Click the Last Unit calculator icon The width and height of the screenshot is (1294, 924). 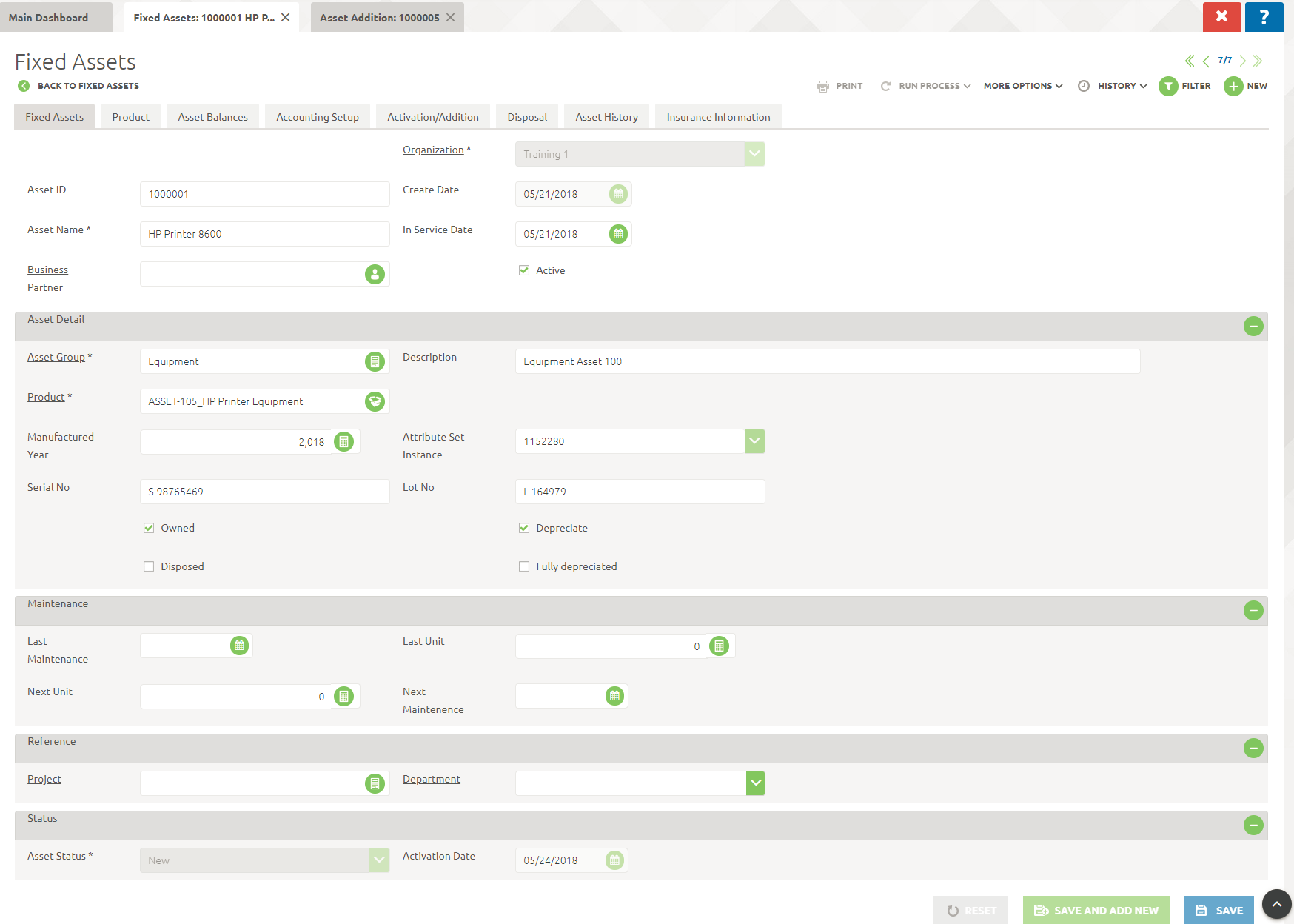pos(719,646)
